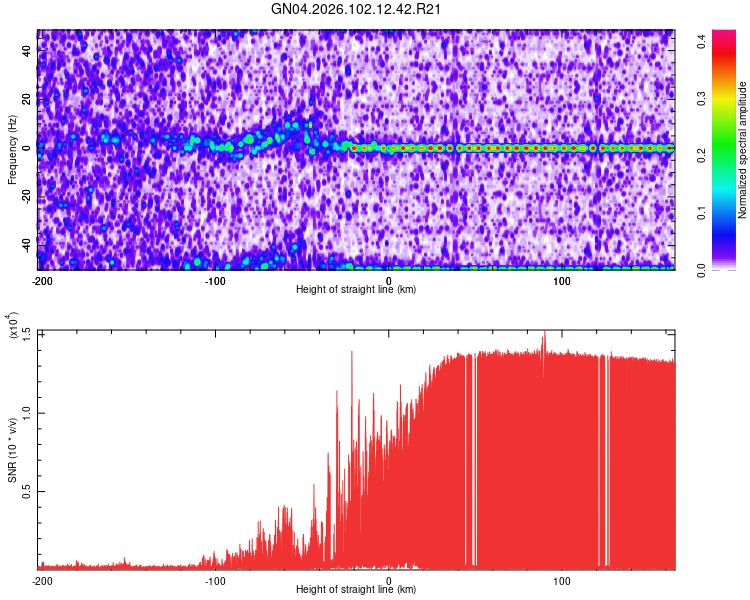Click the spectrogram's 'Height of straight line' label
Screen dimensions: 750x600
tap(356, 289)
